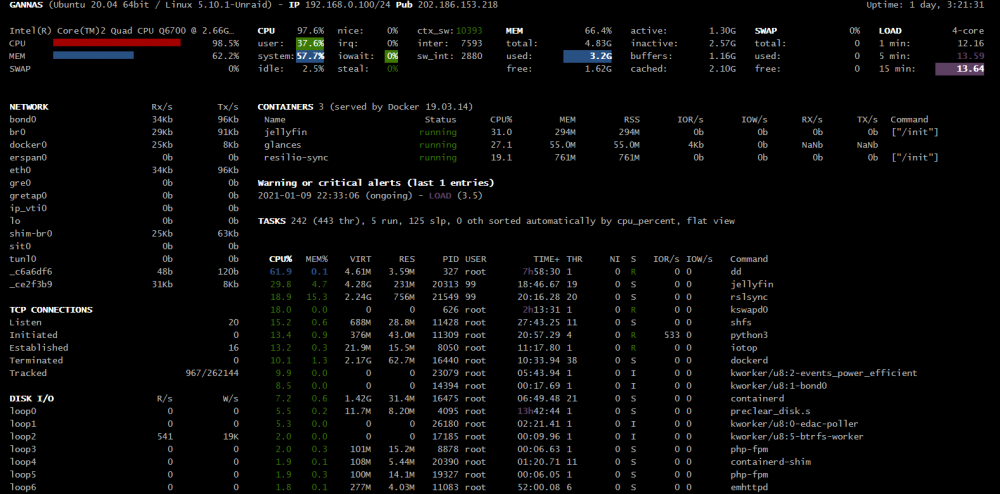1000x494 pixels.
Task: Click the Intel Core2 Quad CPU name
Action: 122,31
